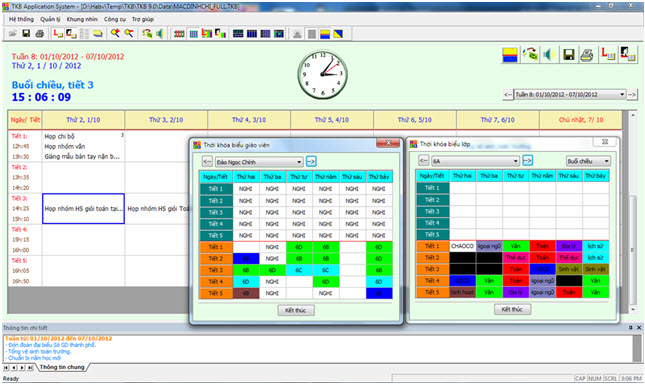This screenshot has height=384, width=645.
Task: Click the printer icon in main toolbar
Action: 39,33
